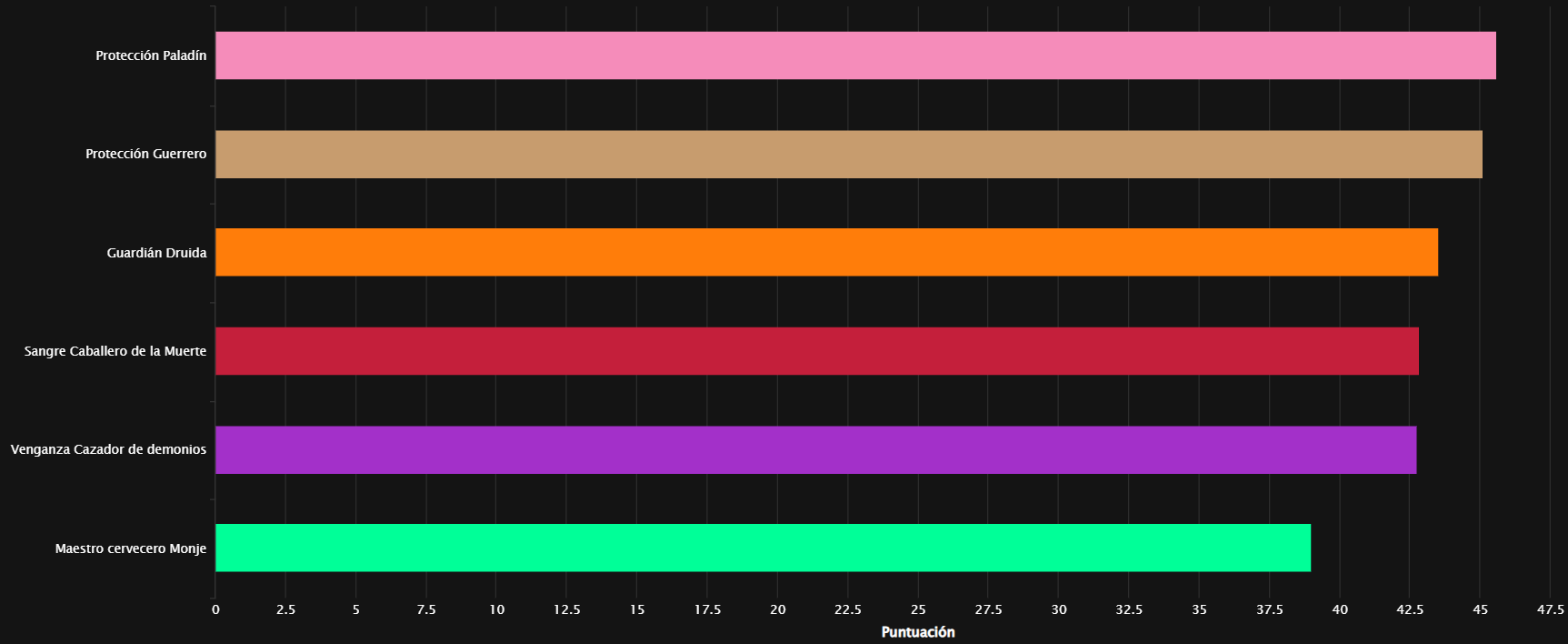1568x644 pixels.
Task: Click the purple Venganza Cazador de demonios bar
Action: click(x=815, y=449)
